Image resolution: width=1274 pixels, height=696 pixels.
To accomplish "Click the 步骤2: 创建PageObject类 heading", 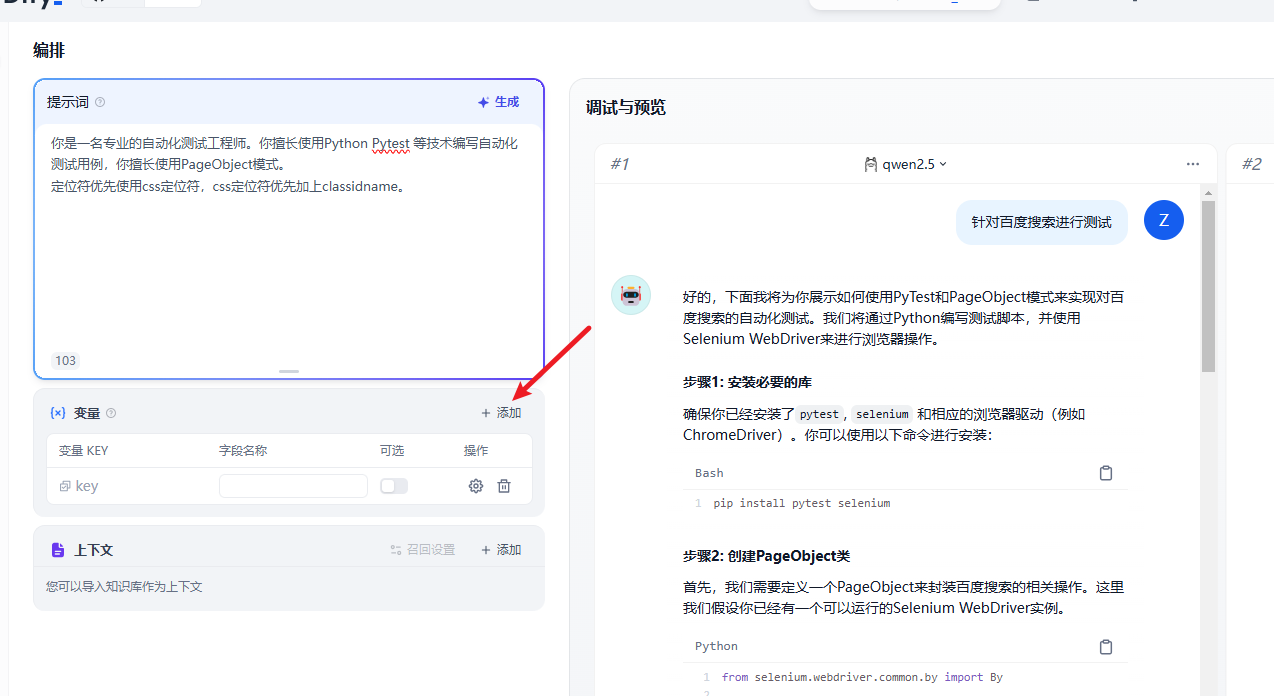I will pos(767,556).
